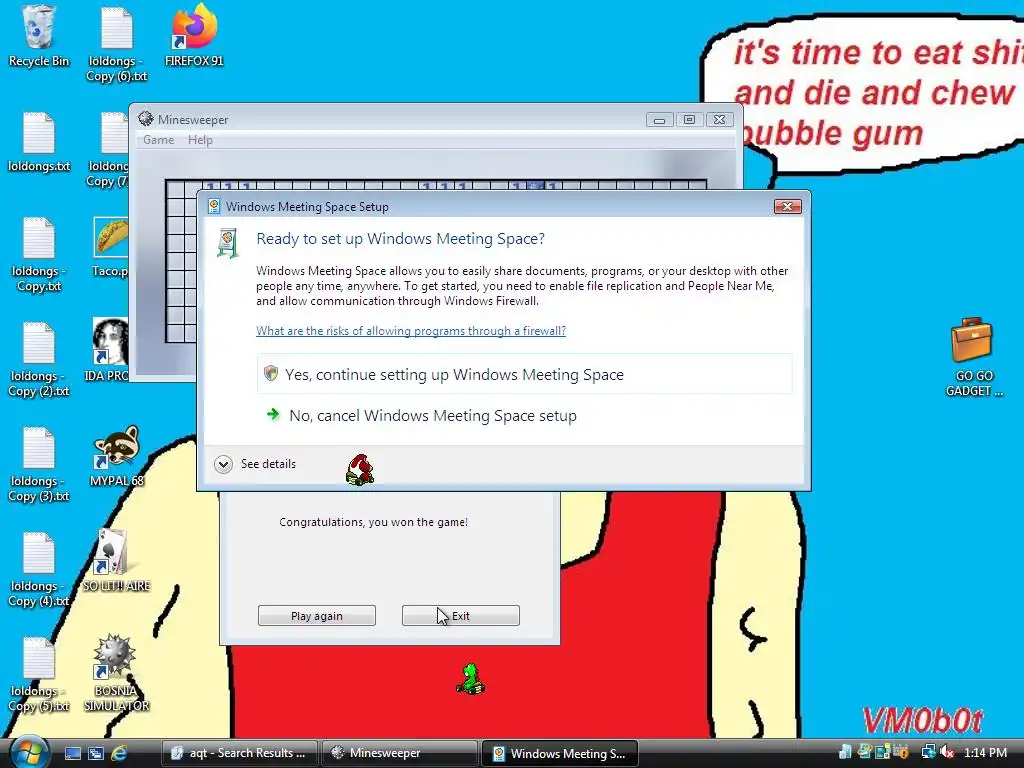
Task: Open the MYPAL 68 raccoon shortcut
Action: (x=116, y=456)
